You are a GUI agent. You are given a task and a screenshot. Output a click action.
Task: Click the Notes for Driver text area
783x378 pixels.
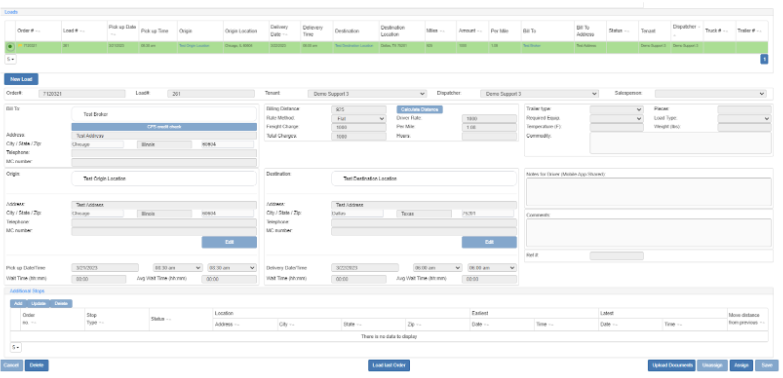649,192
